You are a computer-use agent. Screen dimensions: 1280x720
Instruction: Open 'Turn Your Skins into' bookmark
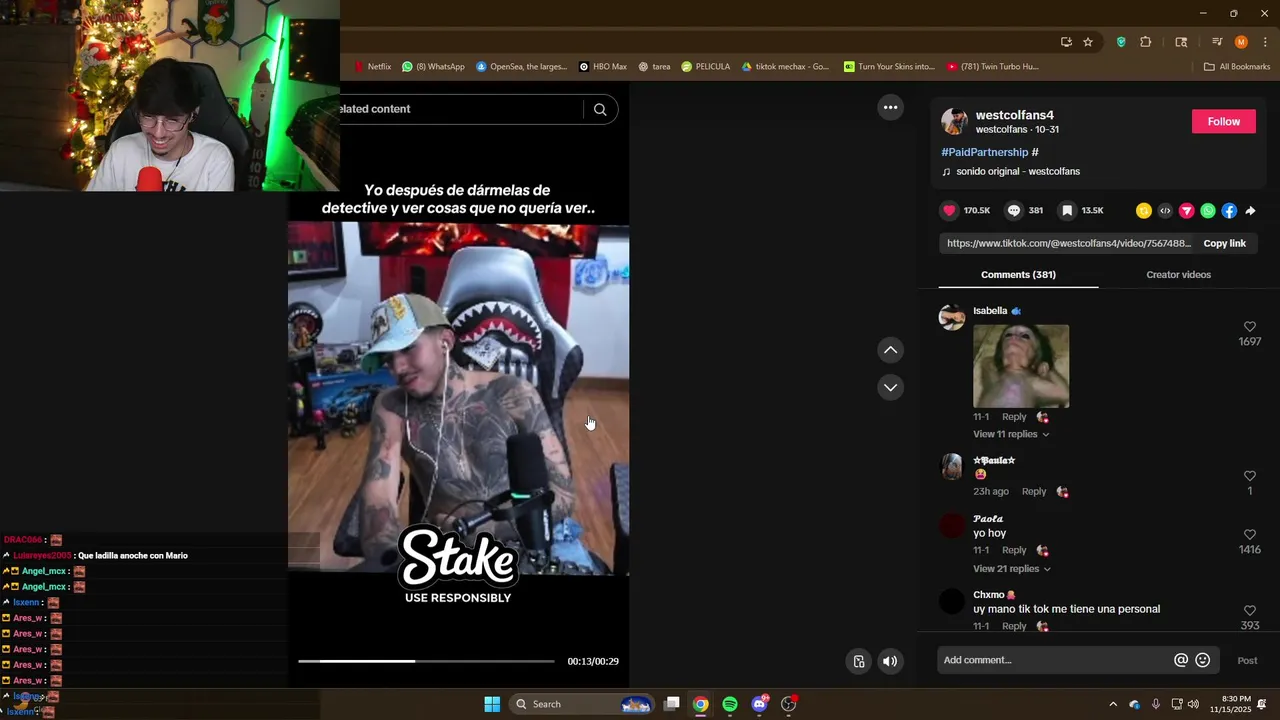889,67
